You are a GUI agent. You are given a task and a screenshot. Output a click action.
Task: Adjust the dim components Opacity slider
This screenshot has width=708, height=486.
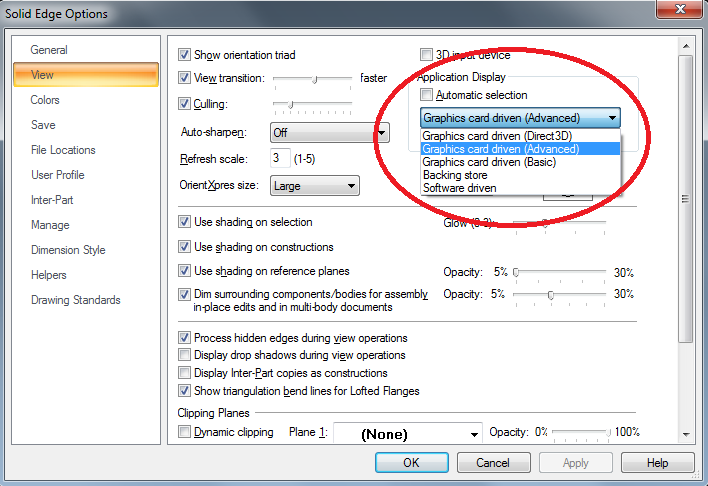551,295
